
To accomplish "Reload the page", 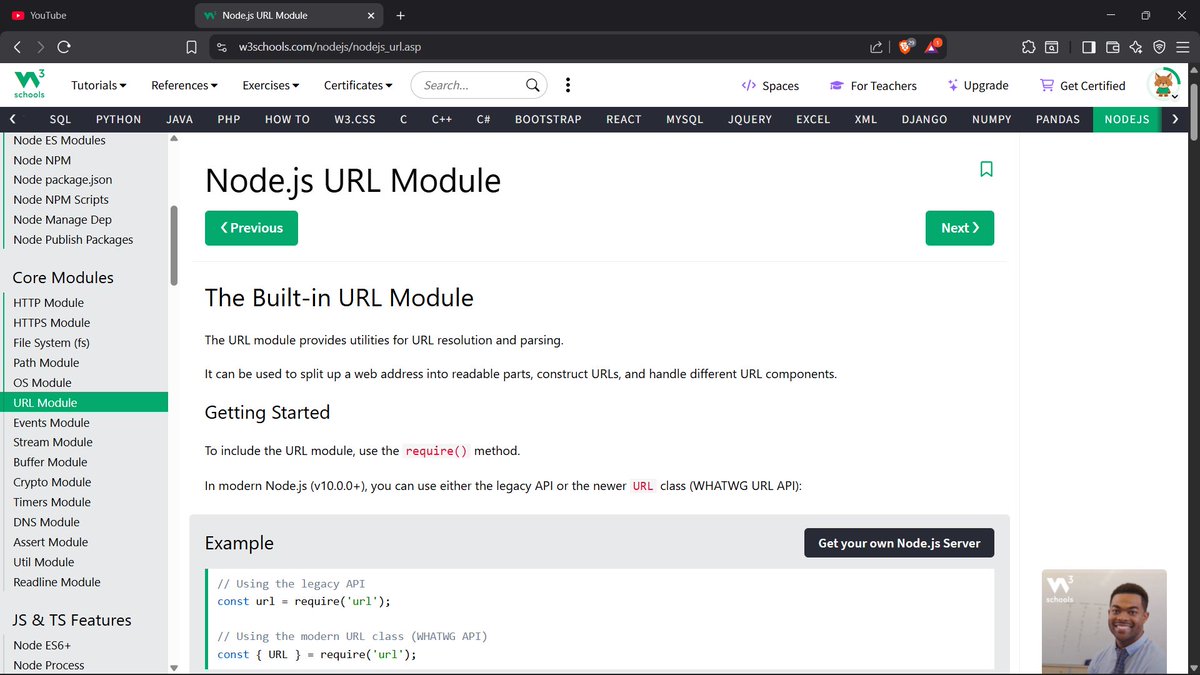I will pos(64,47).
